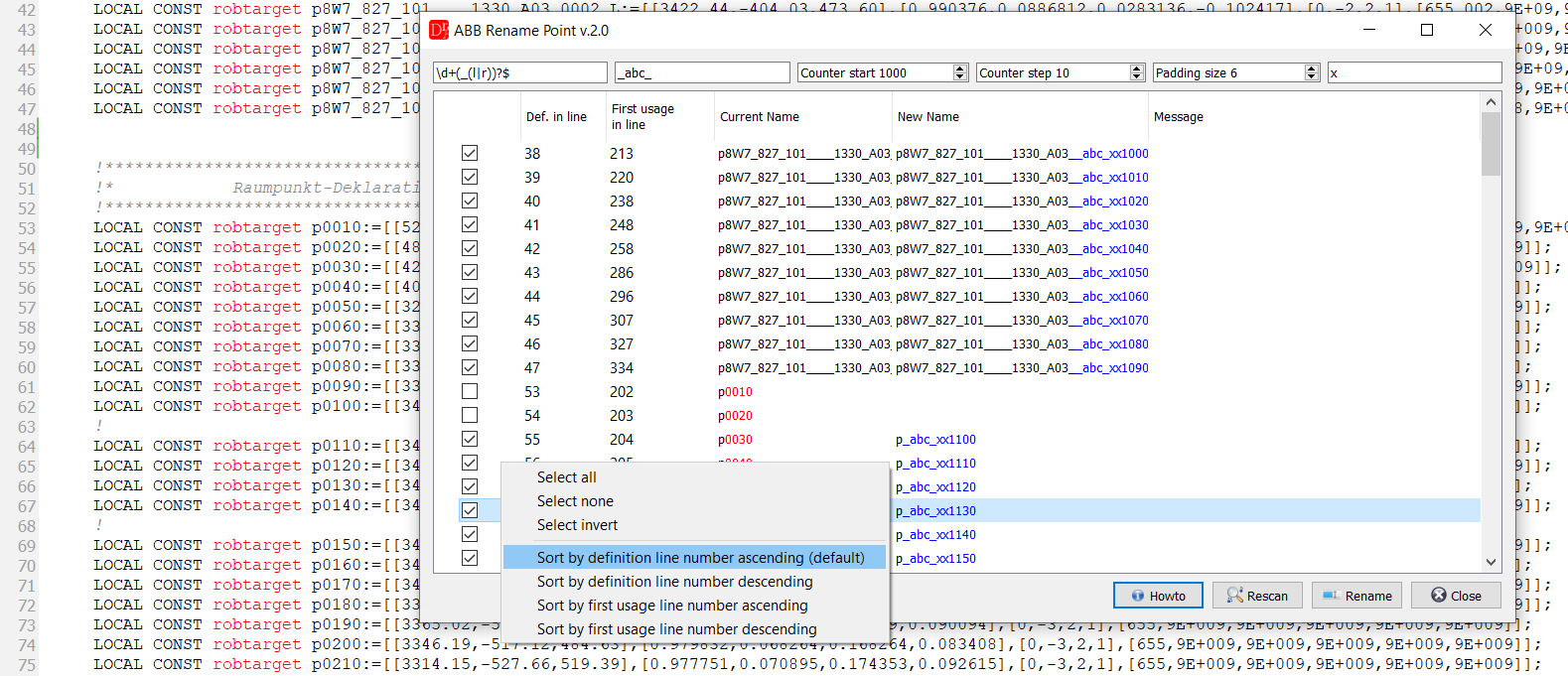Click first usage value 296
This screenshot has height=676, width=1568.
click(622, 297)
